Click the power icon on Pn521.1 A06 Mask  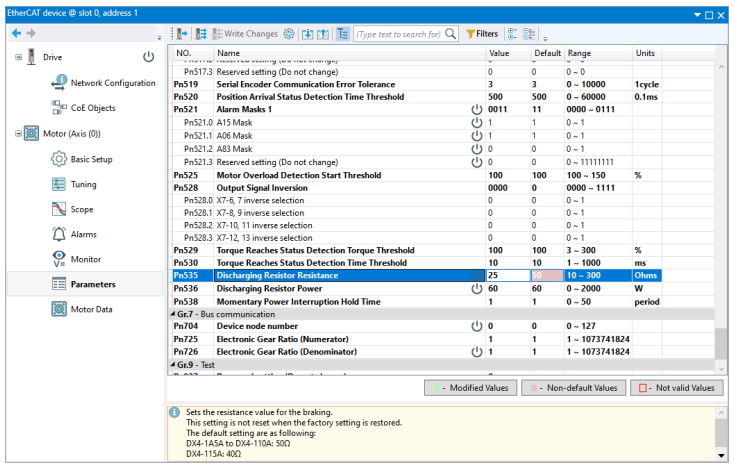[x=477, y=135]
